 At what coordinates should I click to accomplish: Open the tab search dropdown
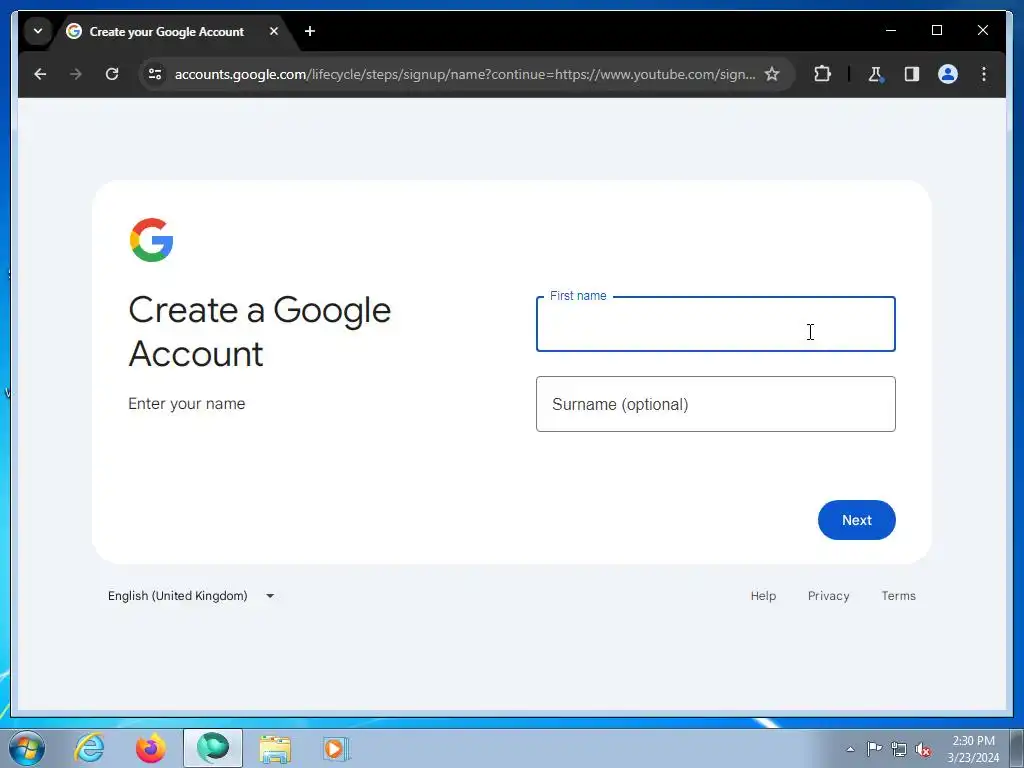[38, 31]
